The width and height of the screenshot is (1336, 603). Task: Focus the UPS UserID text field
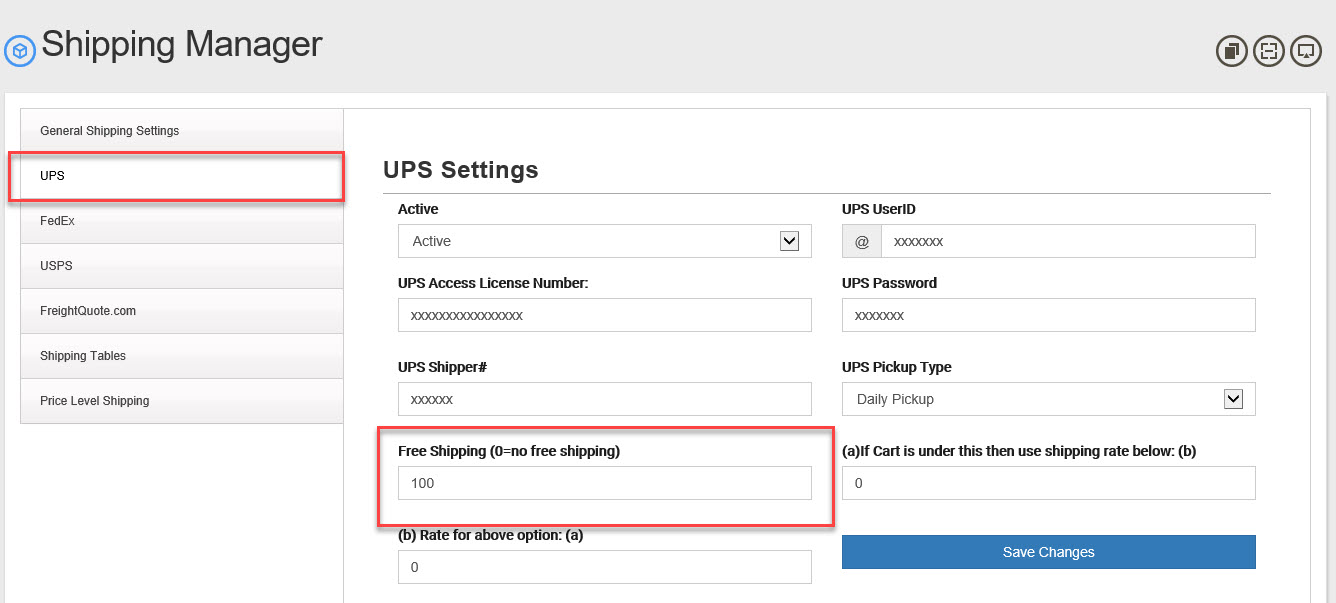pos(1067,241)
